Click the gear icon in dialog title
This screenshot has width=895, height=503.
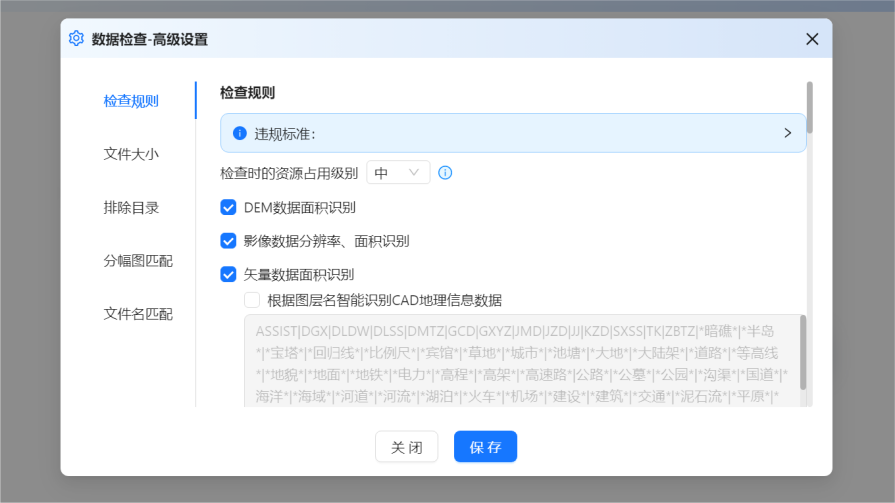[76, 39]
